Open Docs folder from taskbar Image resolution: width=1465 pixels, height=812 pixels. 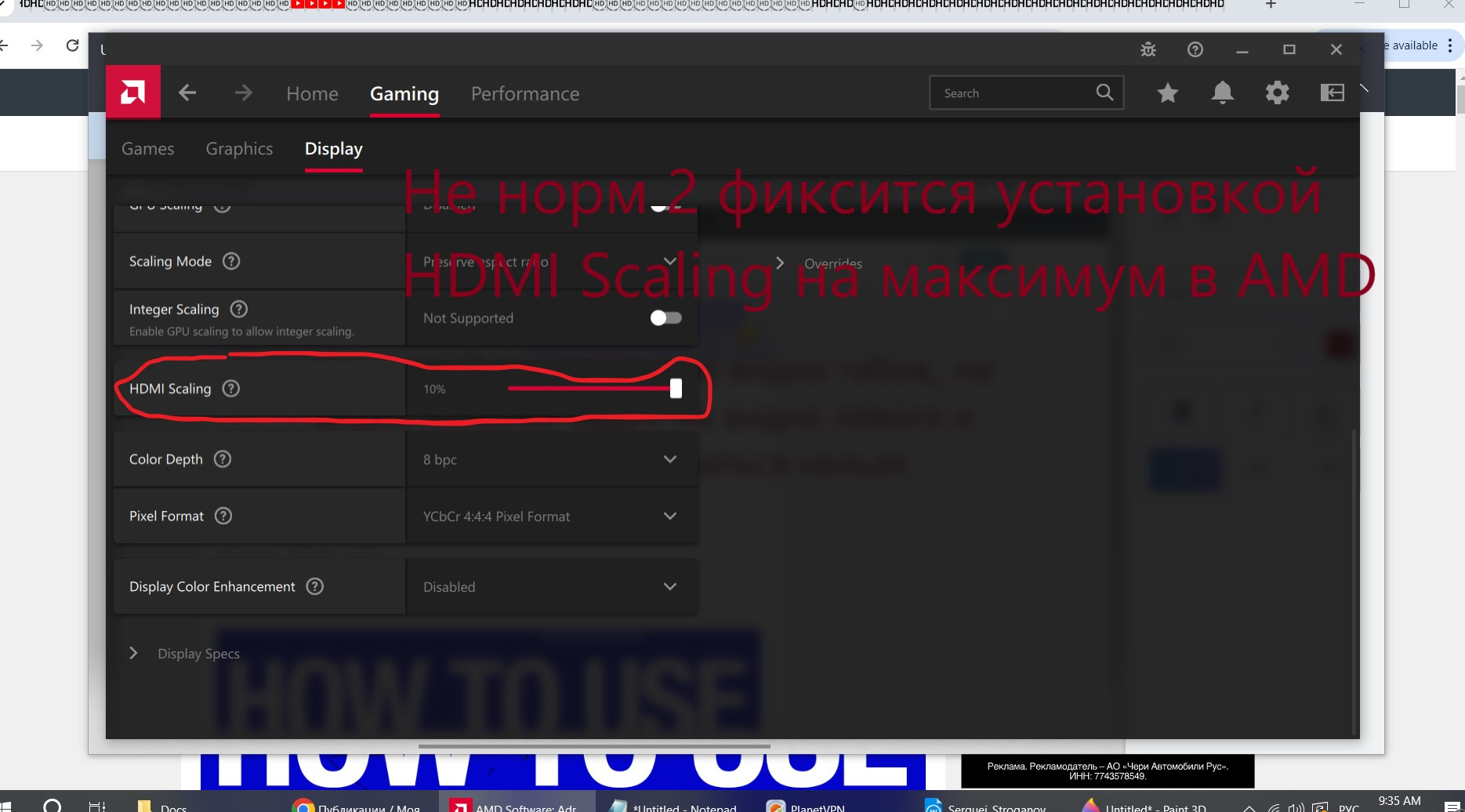pyautogui.click(x=163, y=805)
